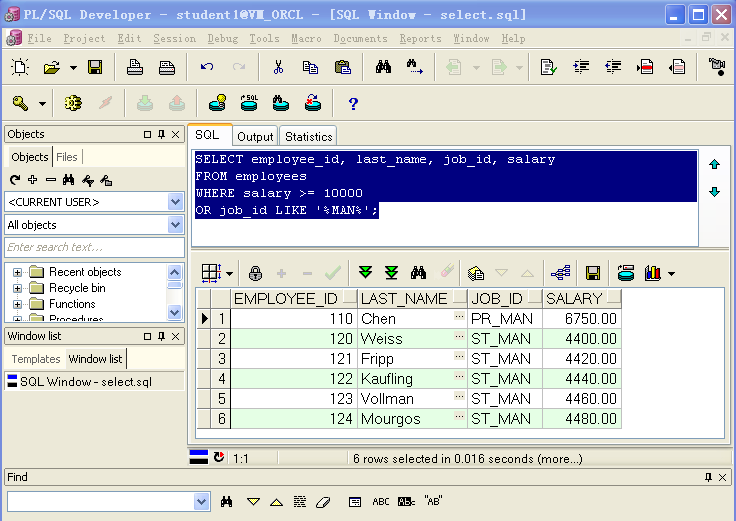Open the All objects filter dropdown
Screen dimensions: 736x521
coord(176,225)
